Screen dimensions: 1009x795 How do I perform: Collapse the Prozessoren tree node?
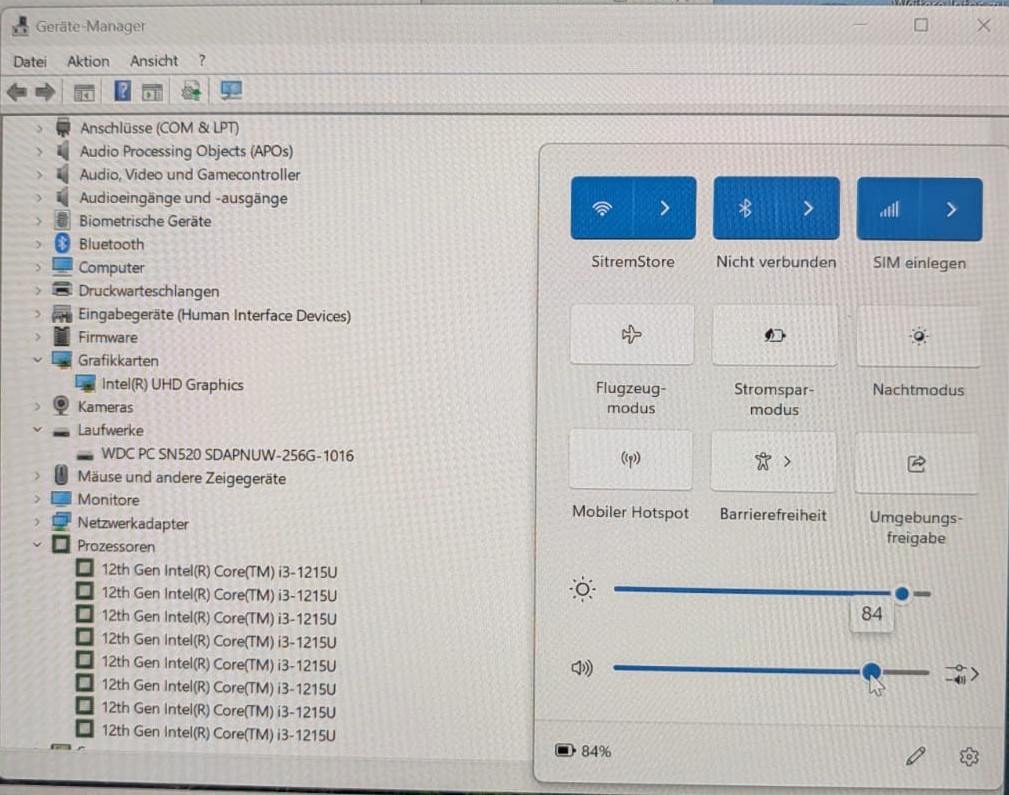(37, 545)
